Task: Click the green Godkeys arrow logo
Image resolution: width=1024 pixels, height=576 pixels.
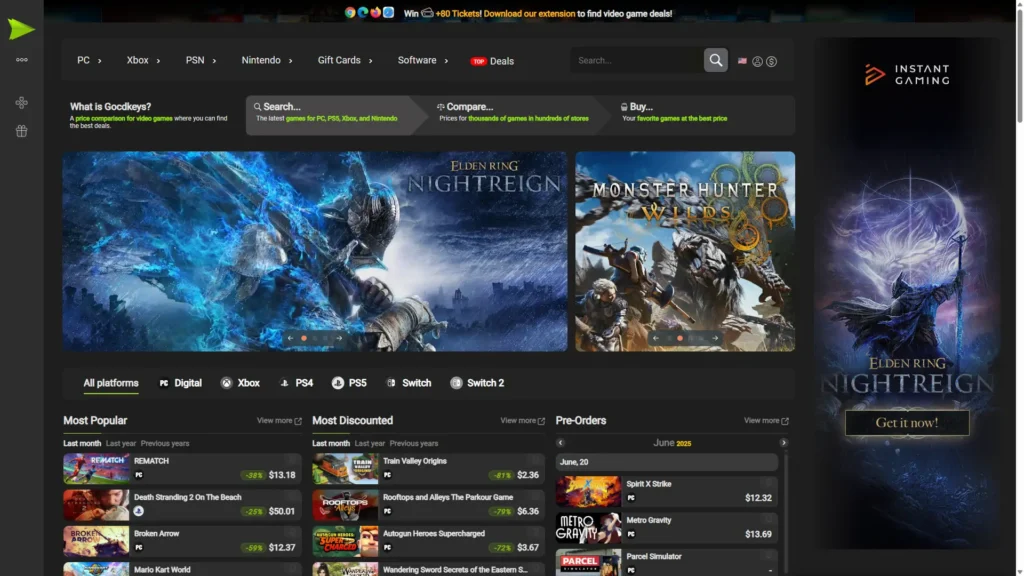Action: tap(21, 29)
